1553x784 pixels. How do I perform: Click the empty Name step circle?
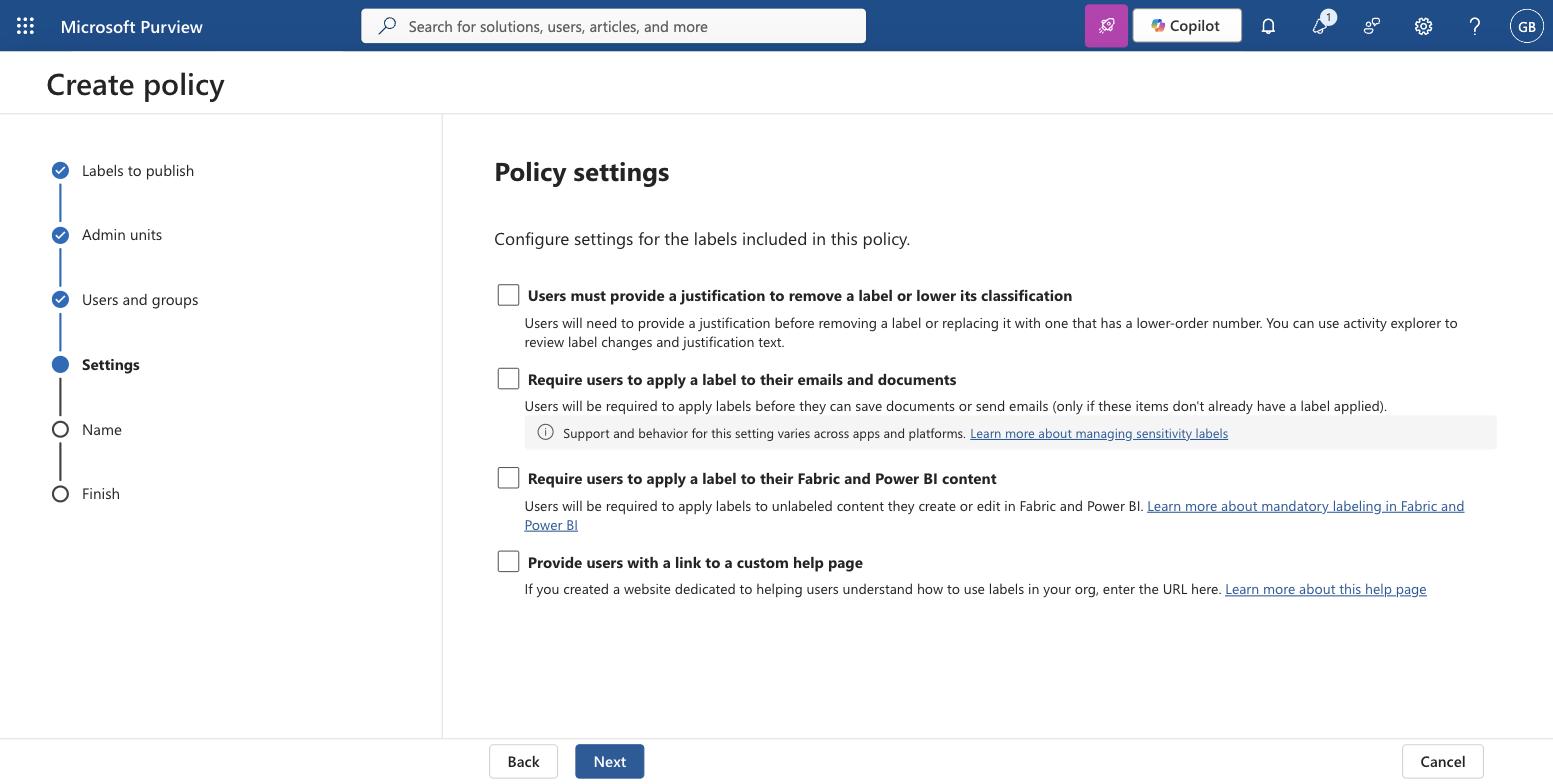(x=60, y=430)
